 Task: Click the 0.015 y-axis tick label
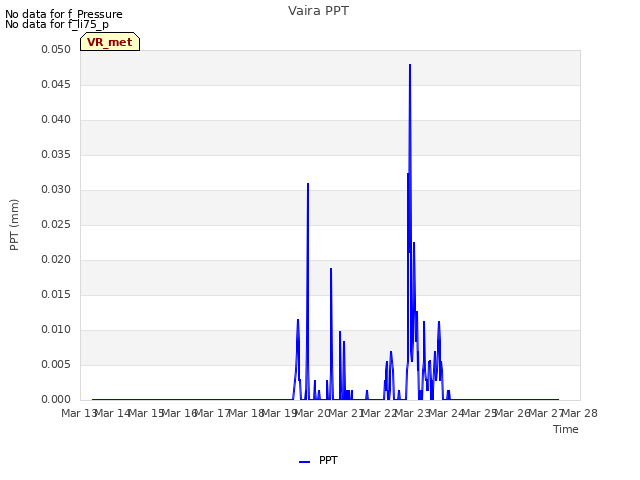coord(56,295)
